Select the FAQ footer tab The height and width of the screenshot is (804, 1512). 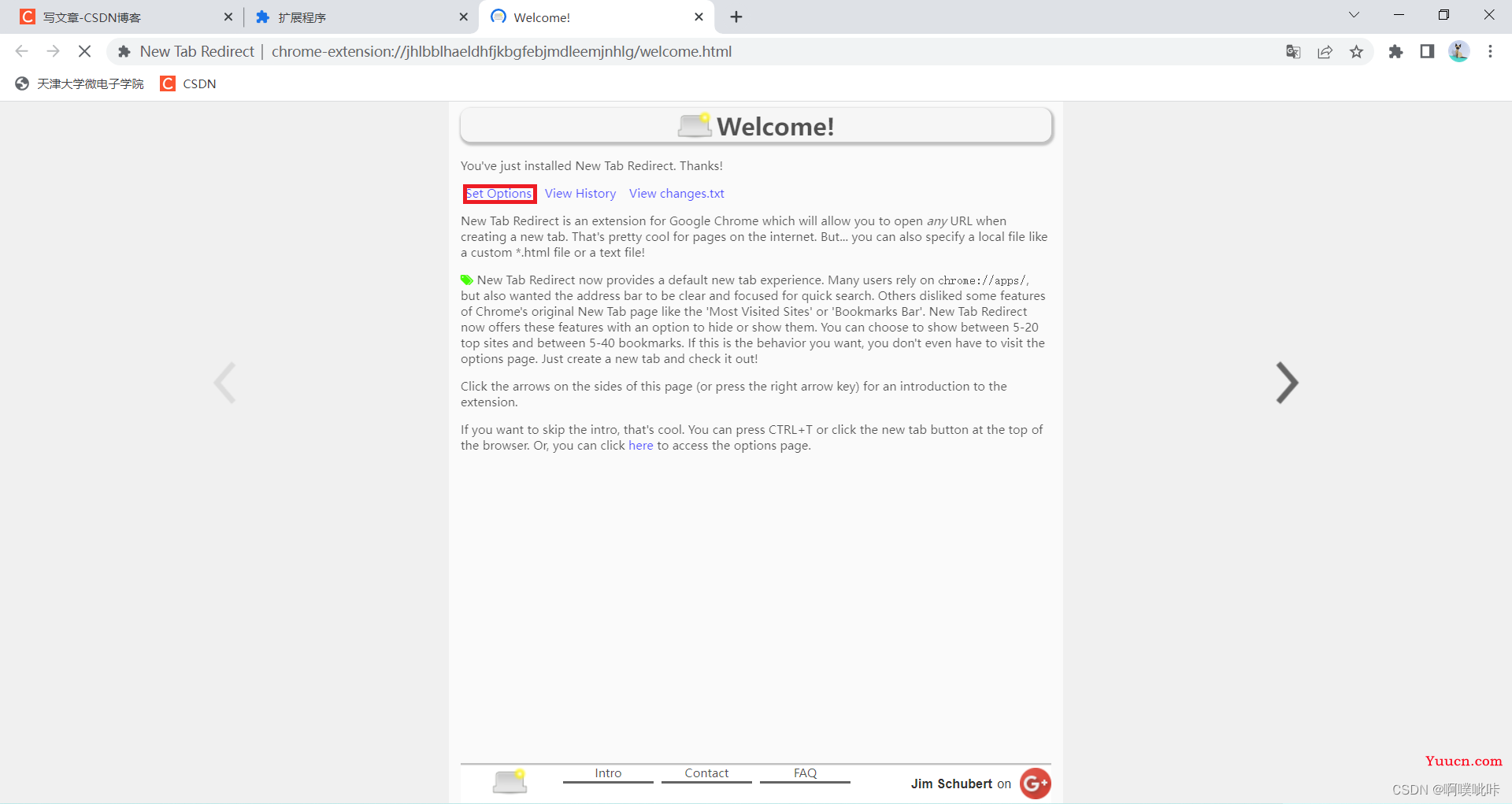point(805,773)
